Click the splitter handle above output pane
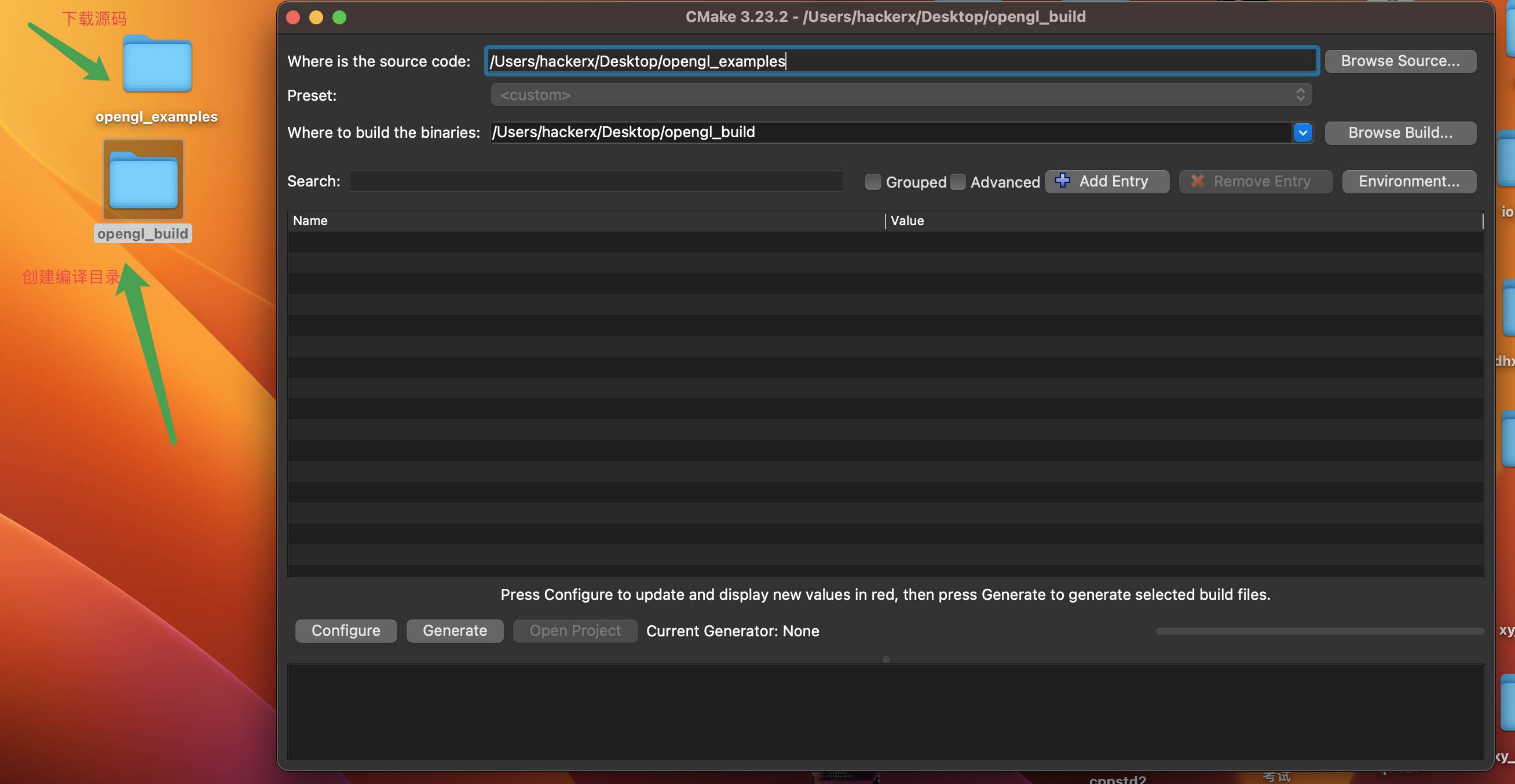Screen dimensions: 1515x784 [885, 660]
